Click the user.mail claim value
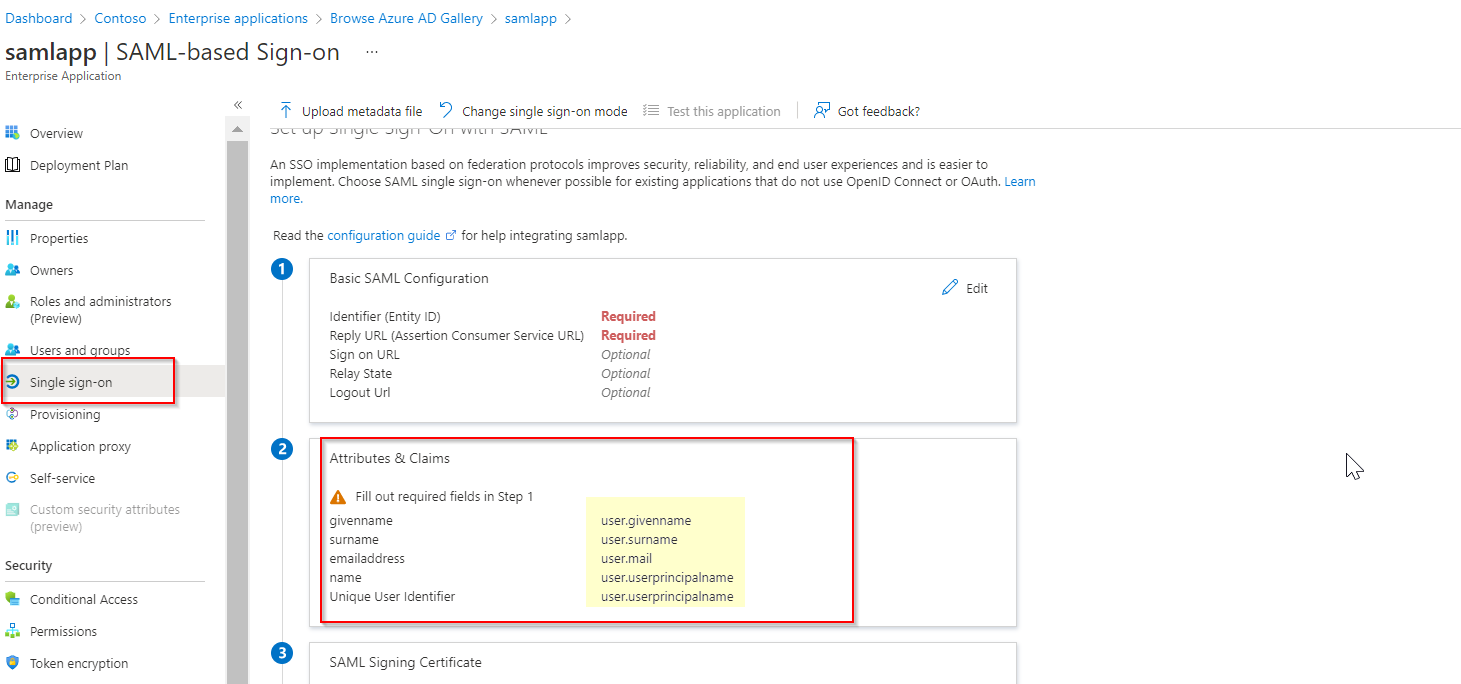 pyautogui.click(x=626, y=558)
